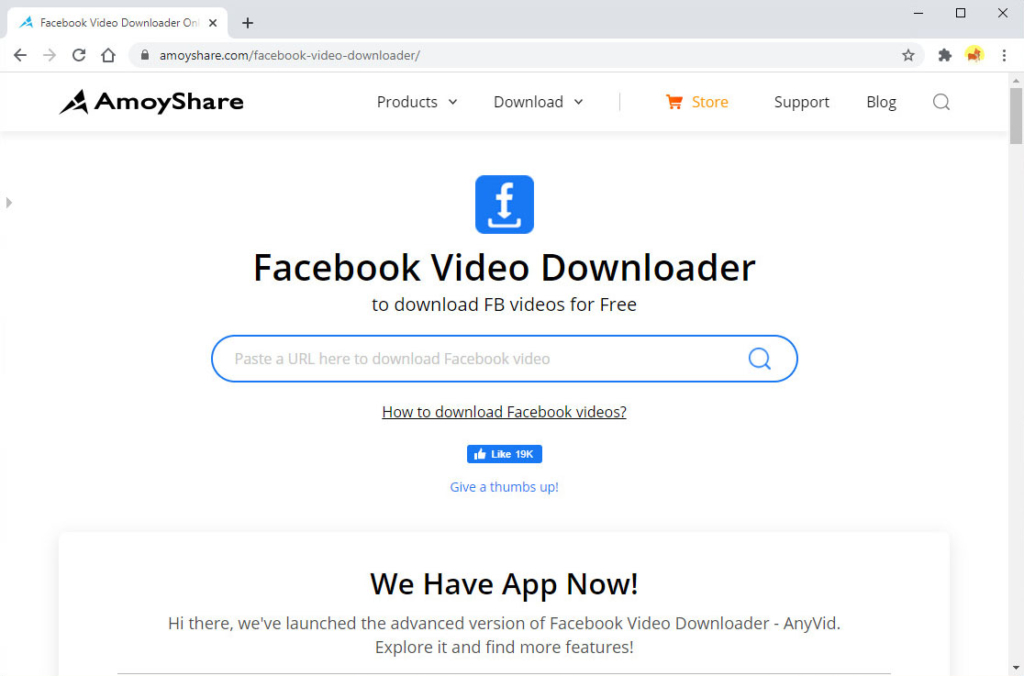This screenshot has height=676, width=1024.
Task: Click the We Have App Now heading
Action: click(504, 583)
